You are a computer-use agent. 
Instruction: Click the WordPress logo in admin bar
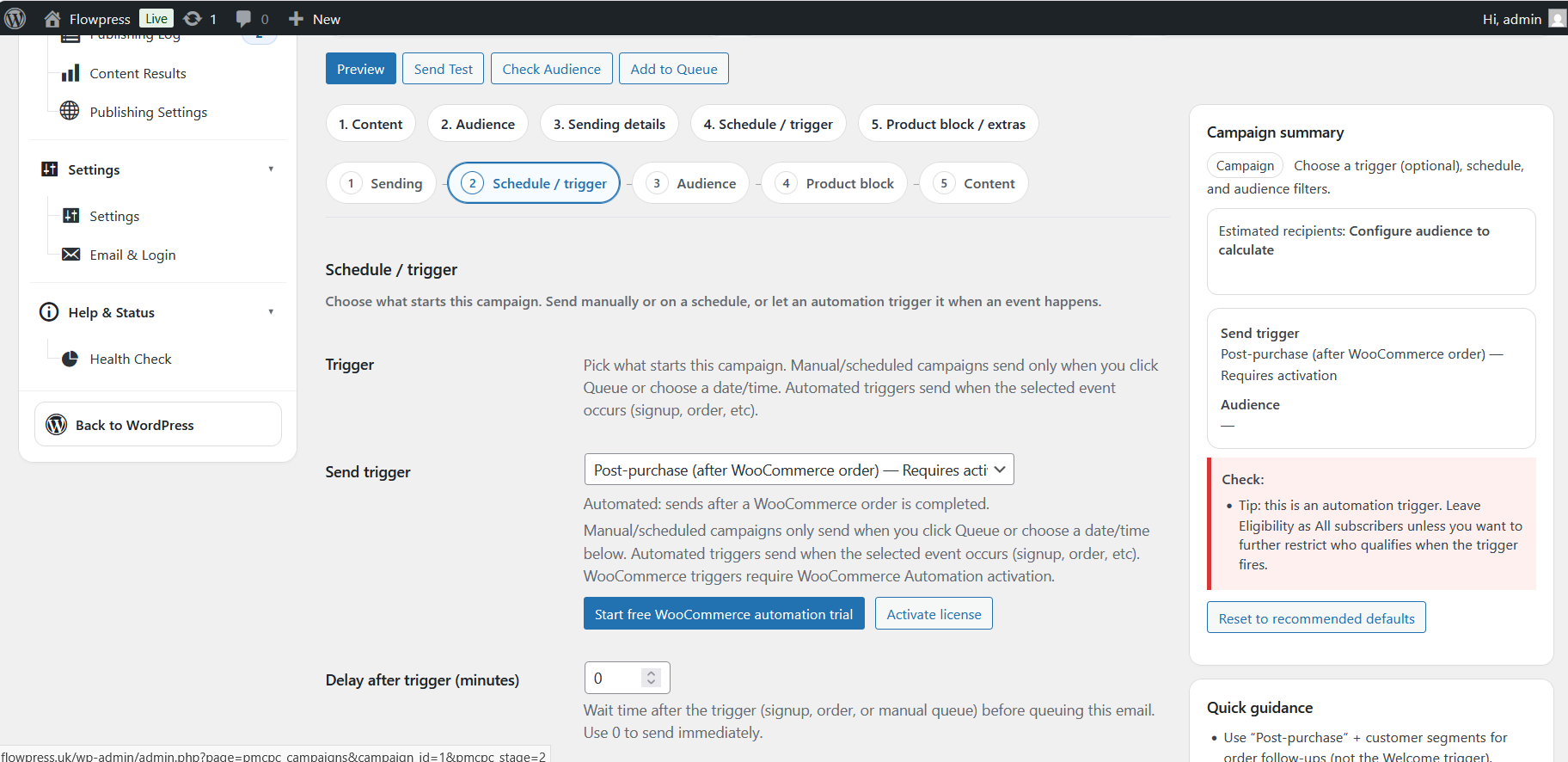(x=15, y=18)
